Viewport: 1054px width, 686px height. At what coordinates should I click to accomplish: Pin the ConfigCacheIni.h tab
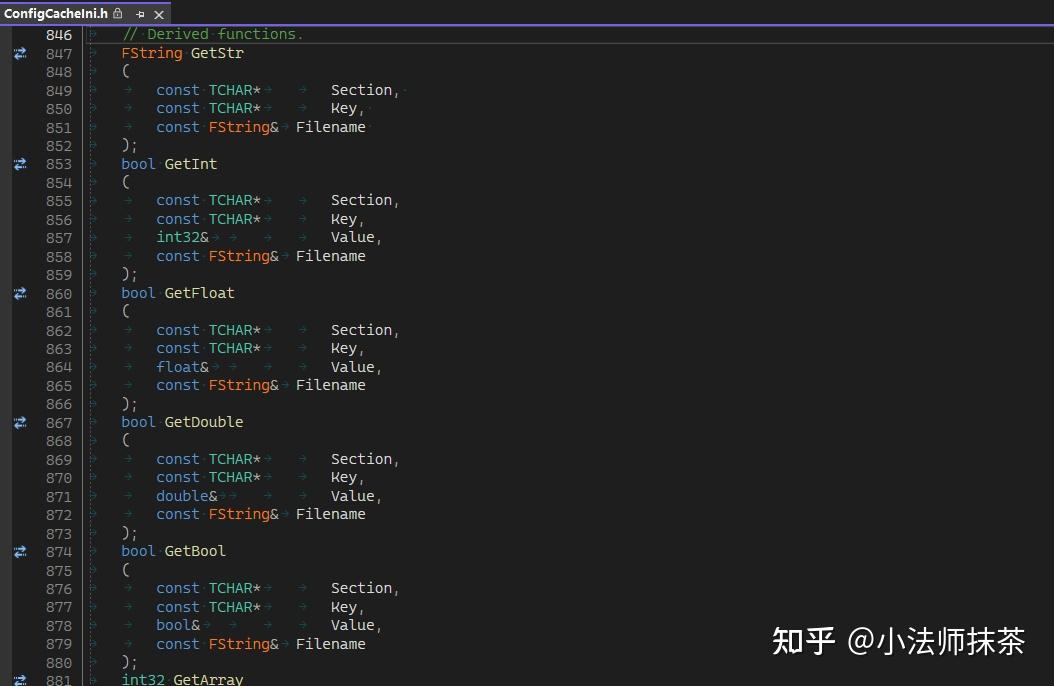140,14
